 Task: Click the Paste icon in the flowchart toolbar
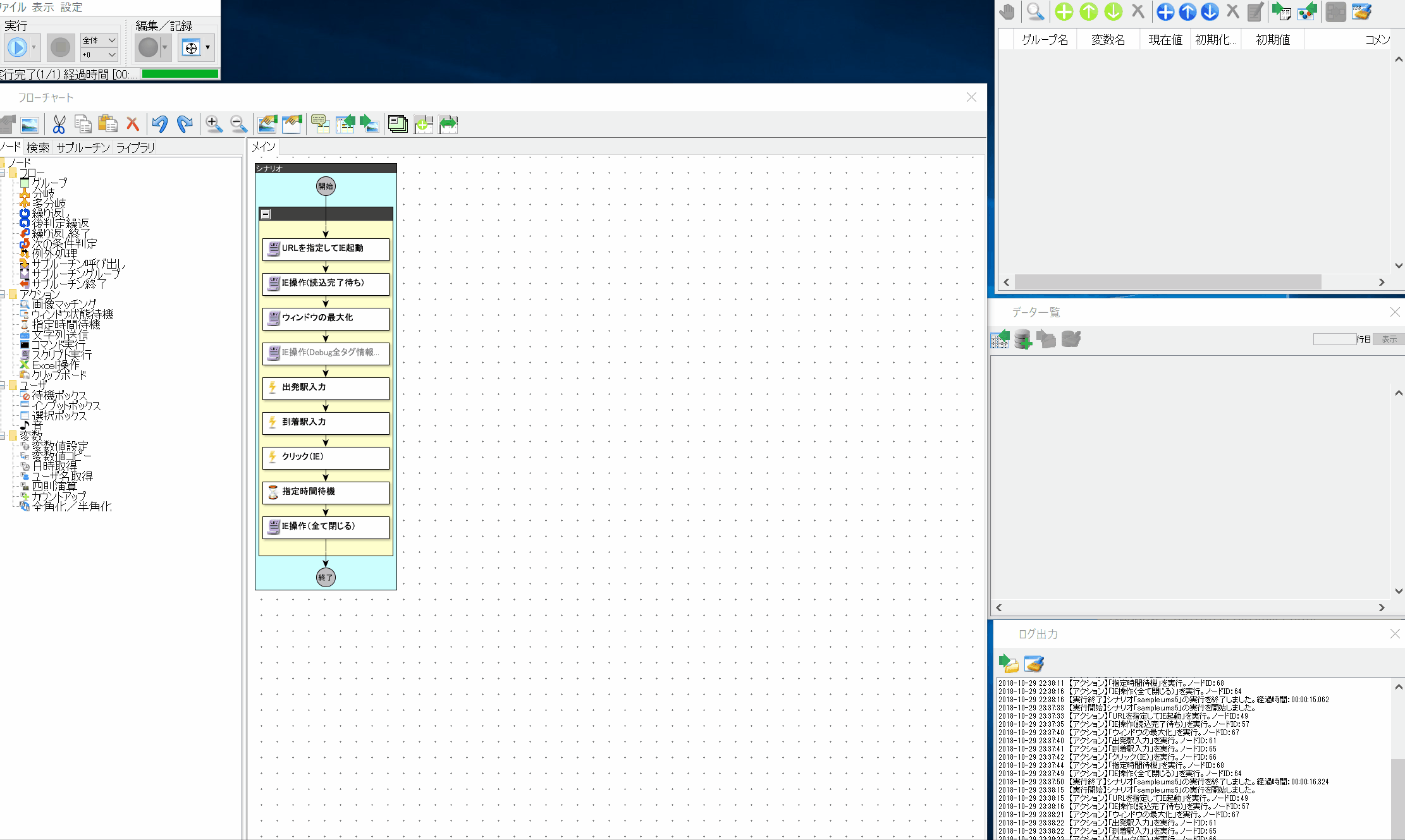pyautogui.click(x=108, y=124)
